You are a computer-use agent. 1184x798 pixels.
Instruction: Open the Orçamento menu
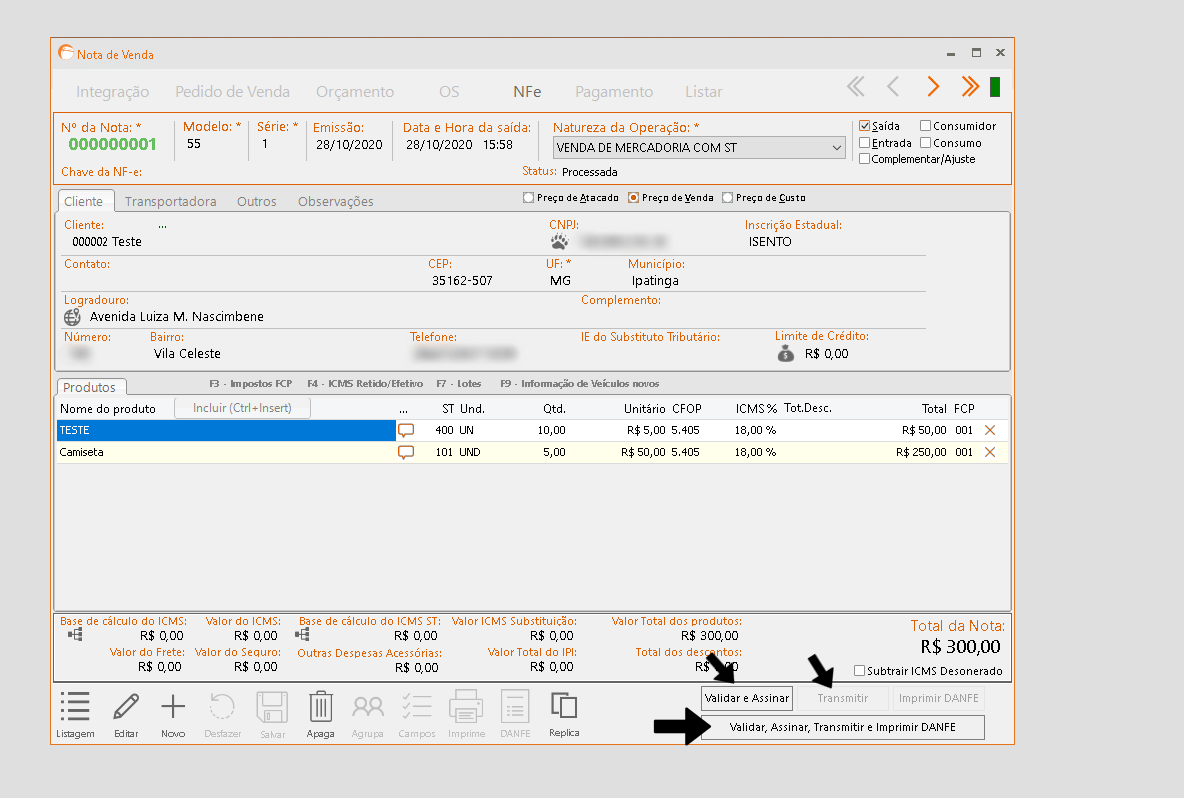(x=355, y=91)
